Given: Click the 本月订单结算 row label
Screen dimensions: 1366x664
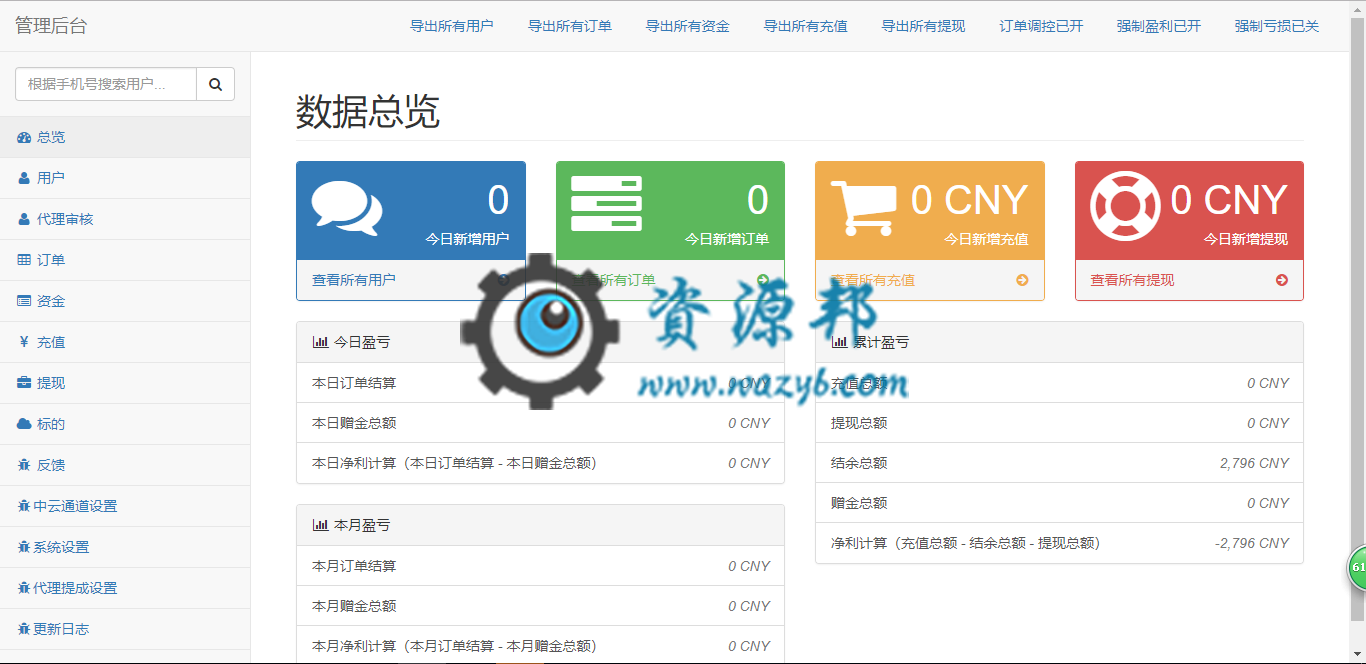Looking at the screenshot, I should click(x=354, y=566).
